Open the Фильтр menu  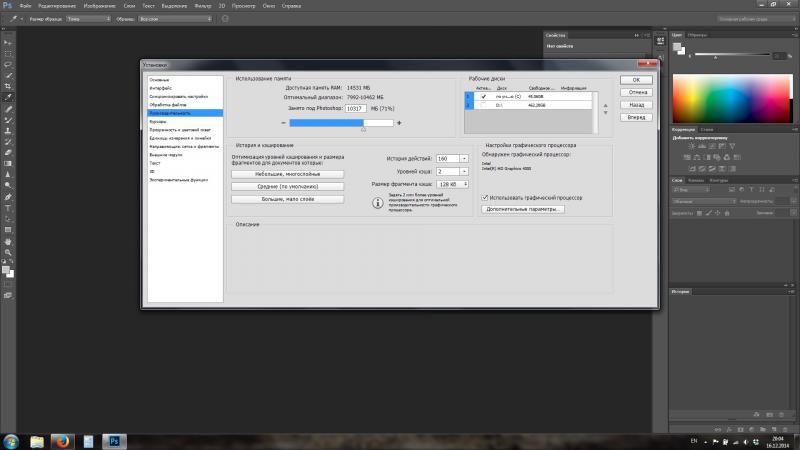(x=203, y=6)
